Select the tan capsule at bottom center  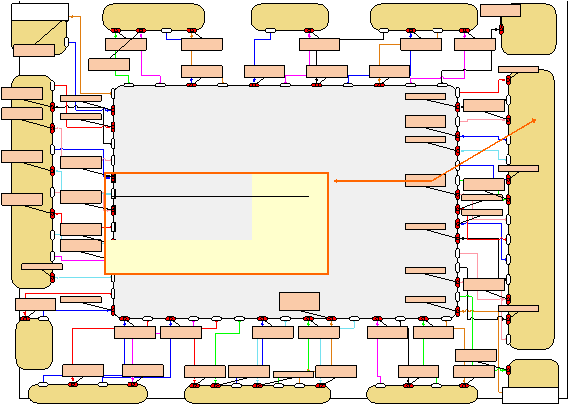click(258, 394)
